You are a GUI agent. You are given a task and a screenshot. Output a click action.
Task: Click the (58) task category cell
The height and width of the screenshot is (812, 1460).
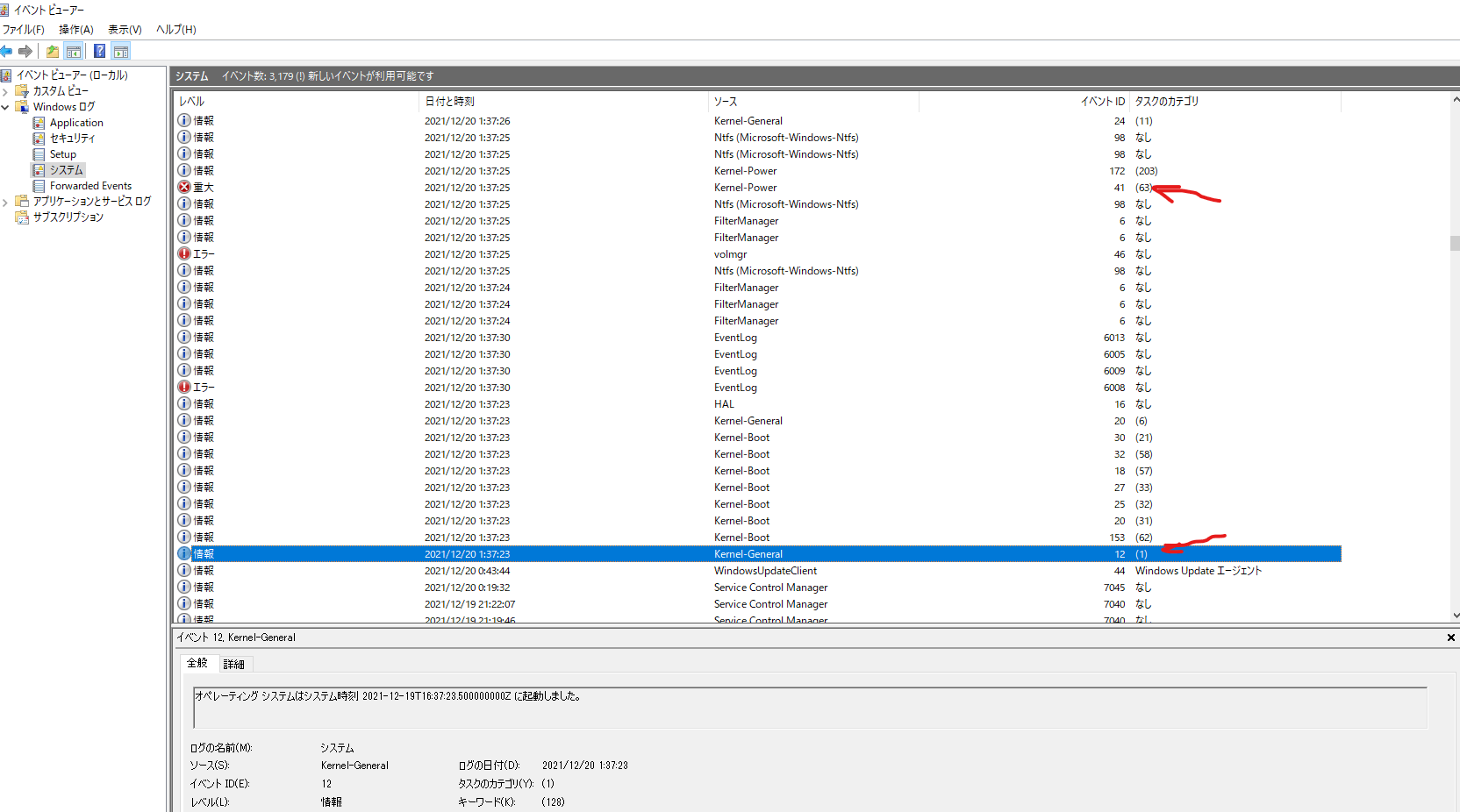pyautogui.click(x=1143, y=454)
